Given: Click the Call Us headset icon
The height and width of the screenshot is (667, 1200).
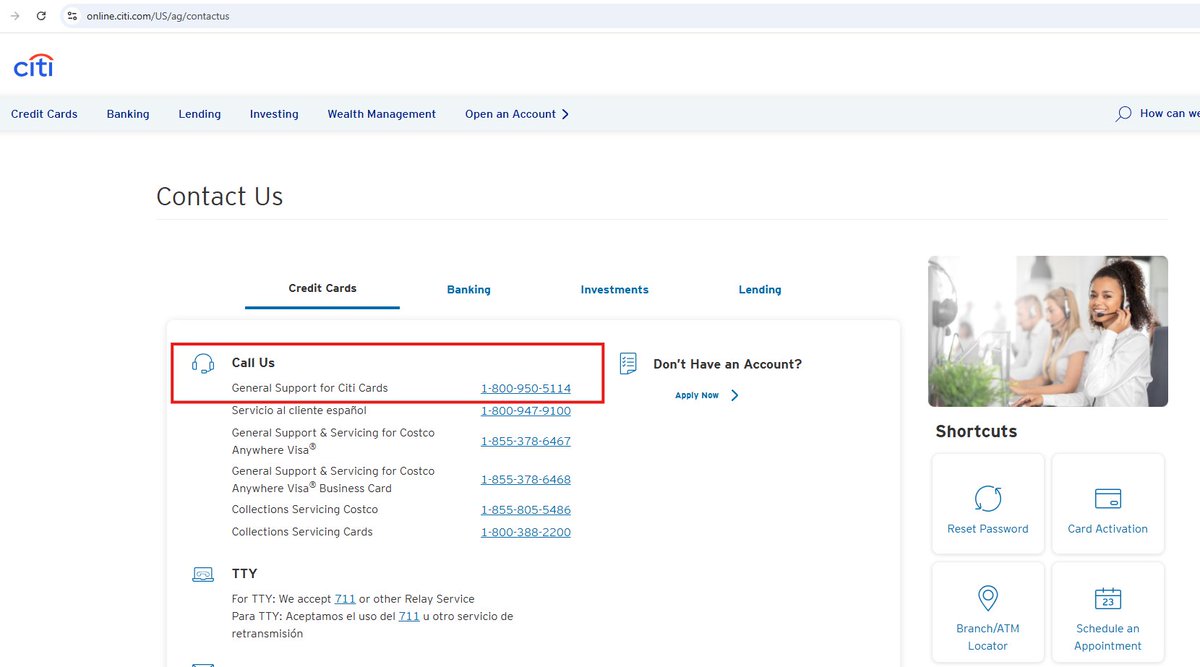Looking at the screenshot, I should coord(203,364).
